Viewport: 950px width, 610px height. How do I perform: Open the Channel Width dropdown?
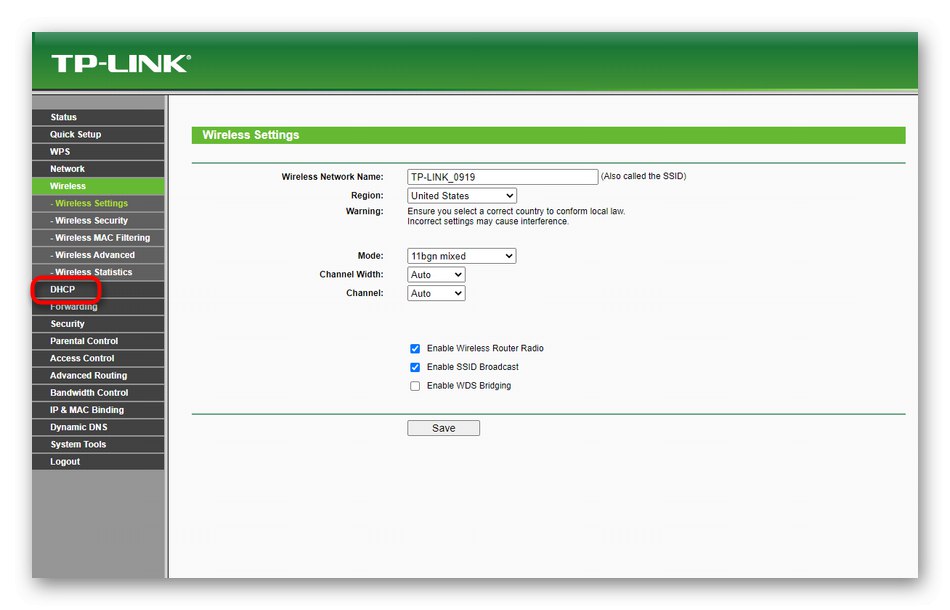coord(436,275)
